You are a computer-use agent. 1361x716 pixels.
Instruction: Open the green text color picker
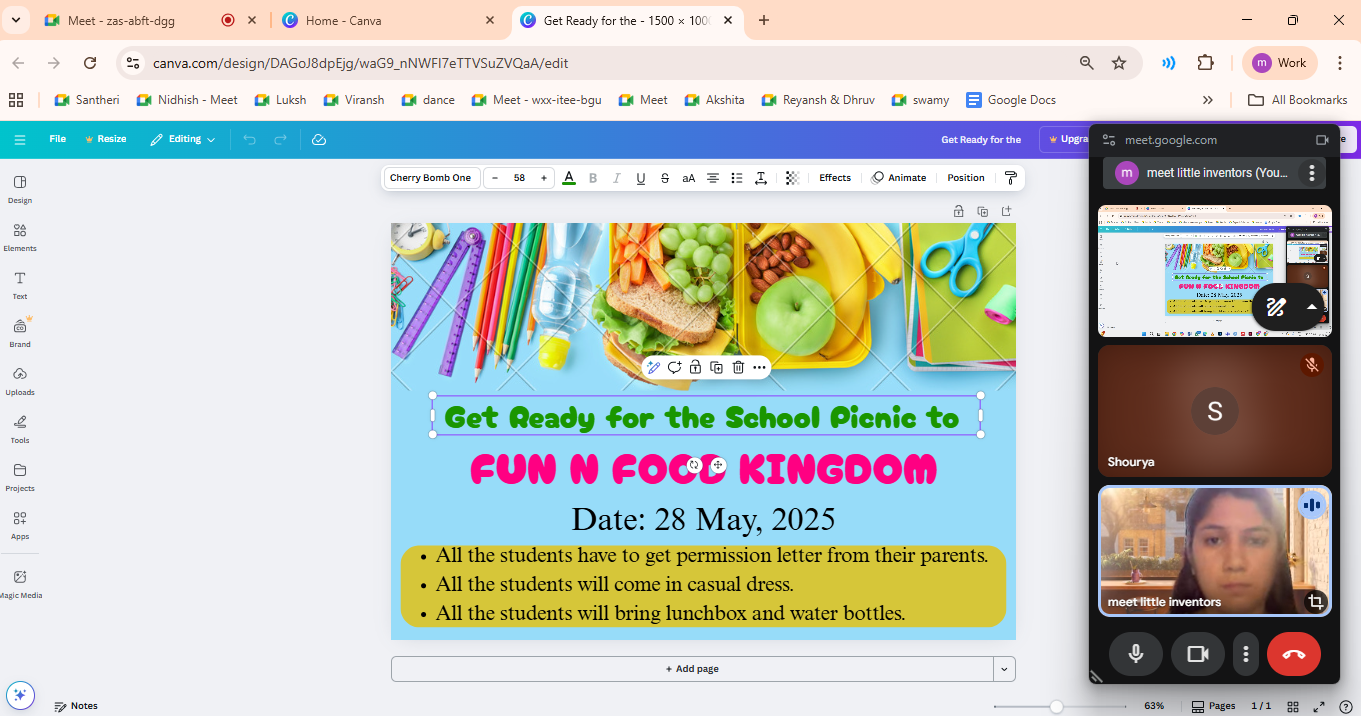(569, 178)
